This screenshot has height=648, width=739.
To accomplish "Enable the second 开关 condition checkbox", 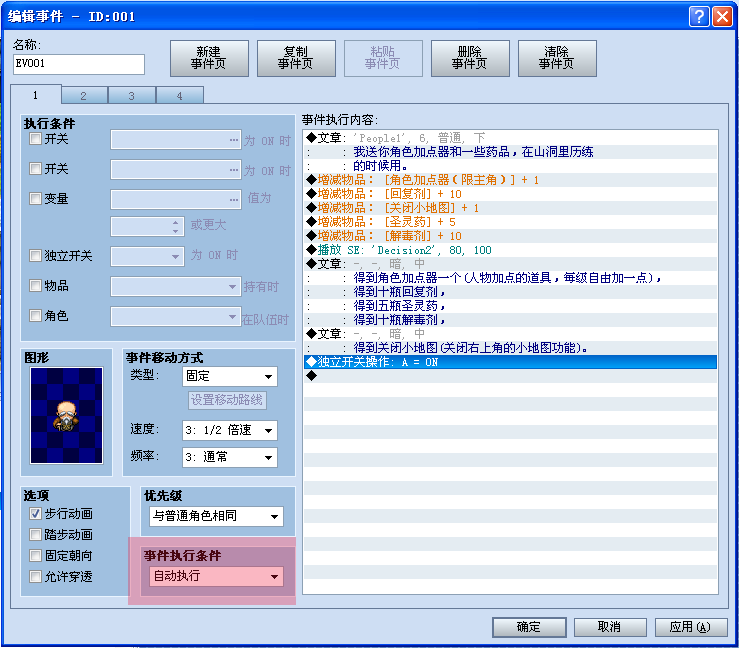I will coord(35,169).
